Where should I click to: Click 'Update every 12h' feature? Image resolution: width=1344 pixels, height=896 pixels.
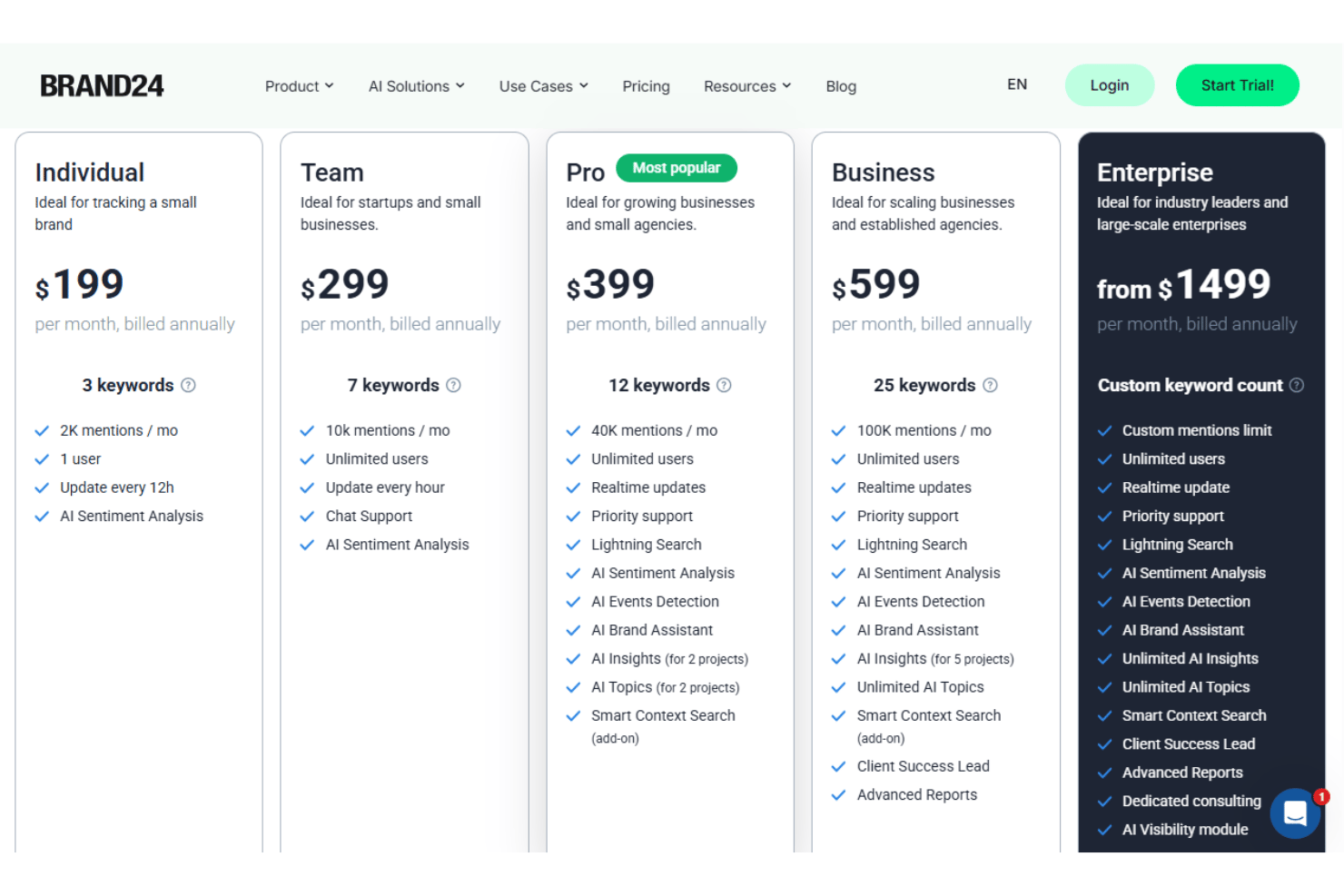[117, 487]
